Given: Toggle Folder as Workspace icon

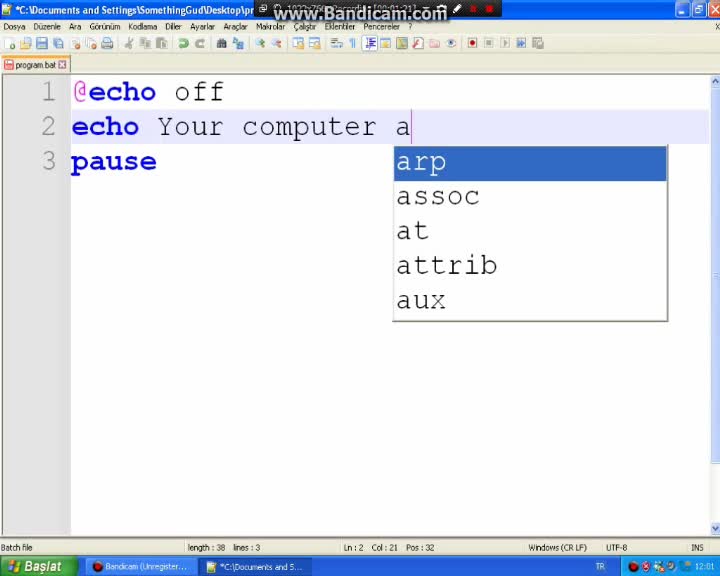Looking at the screenshot, I should click(x=434, y=44).
